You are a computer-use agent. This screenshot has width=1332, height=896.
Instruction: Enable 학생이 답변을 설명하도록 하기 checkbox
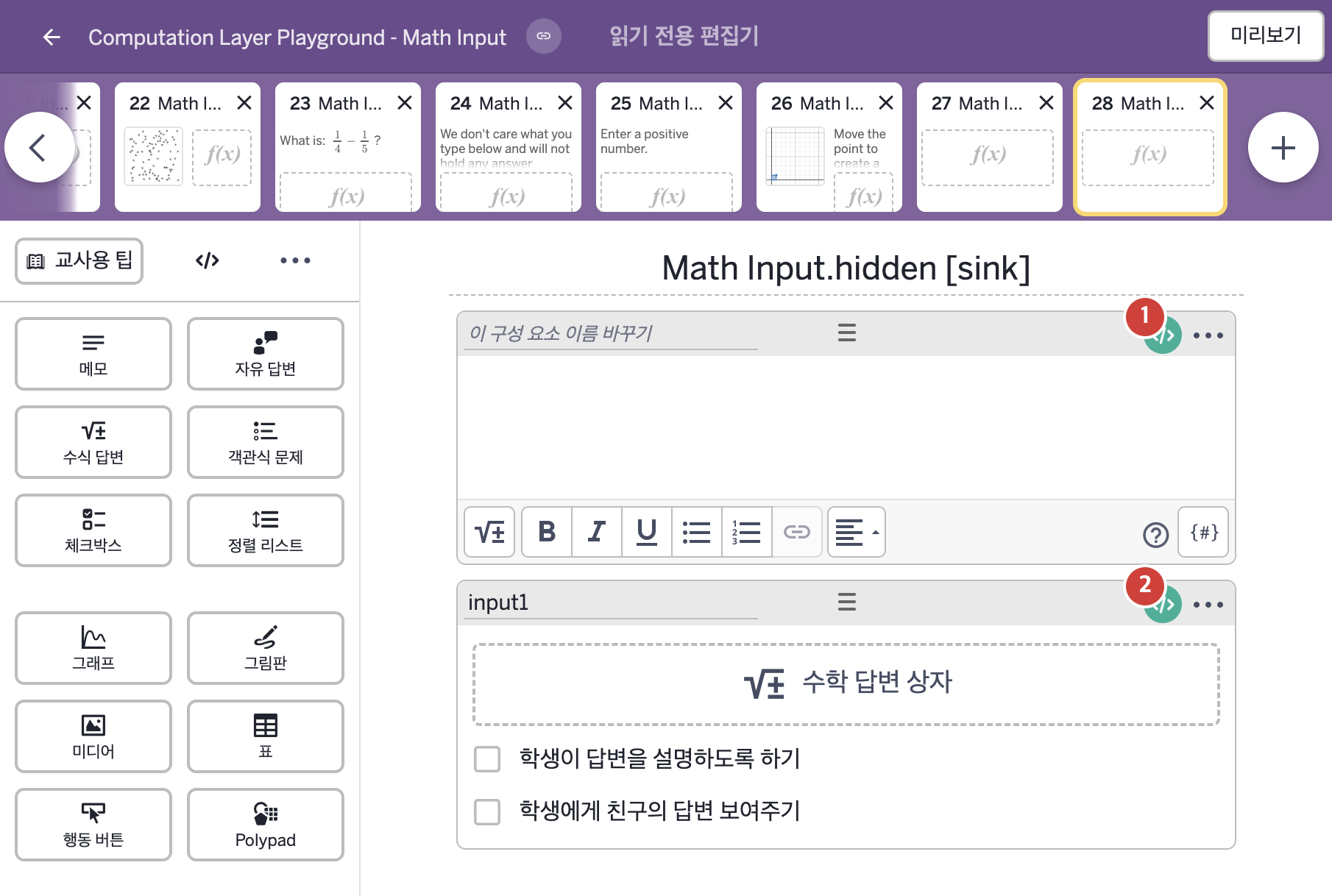pyautogui.click(x=487, y=758)
